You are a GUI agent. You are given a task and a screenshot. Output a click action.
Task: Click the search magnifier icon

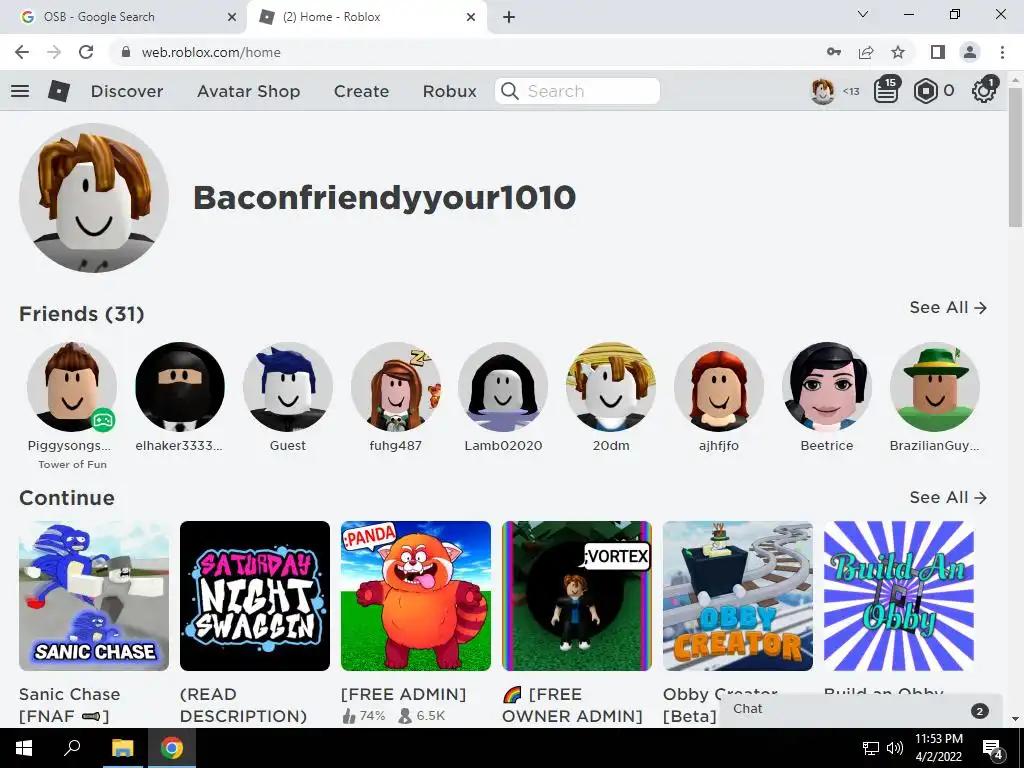pyautogui.click(x=510, y=91)
